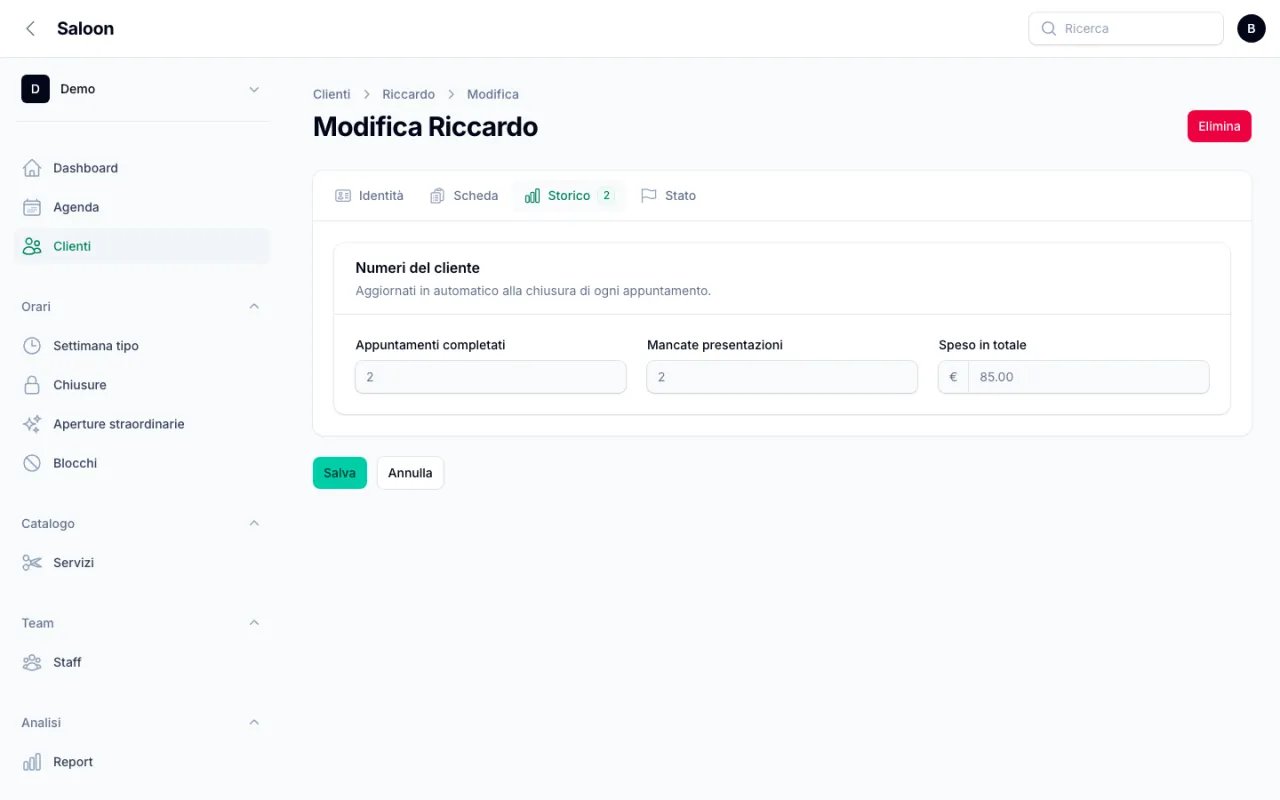1280x800 pixels.
Task: Collapse the Analisi sidebar group
Action: (x=254, y=722)
